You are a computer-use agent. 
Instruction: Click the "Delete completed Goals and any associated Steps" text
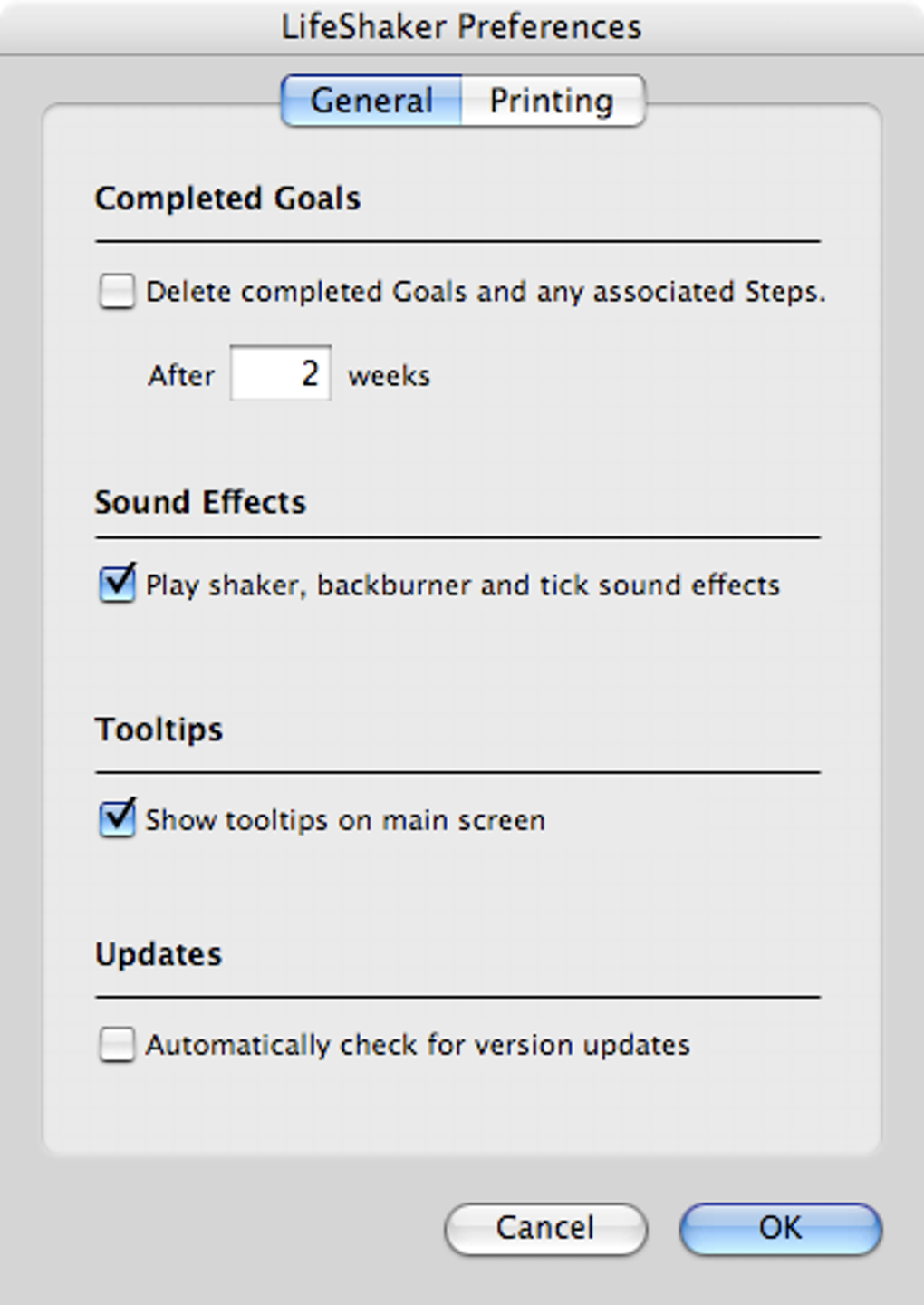point(486,292)
